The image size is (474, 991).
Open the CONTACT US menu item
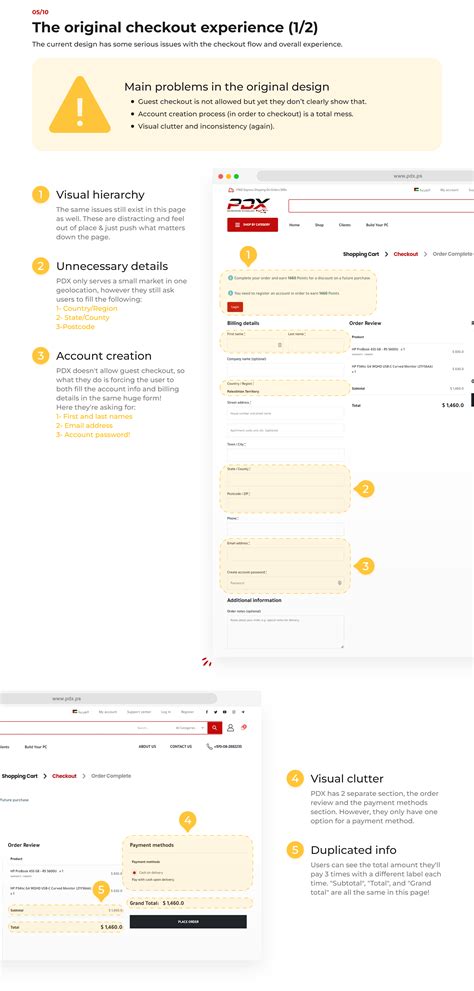[181, 746]
